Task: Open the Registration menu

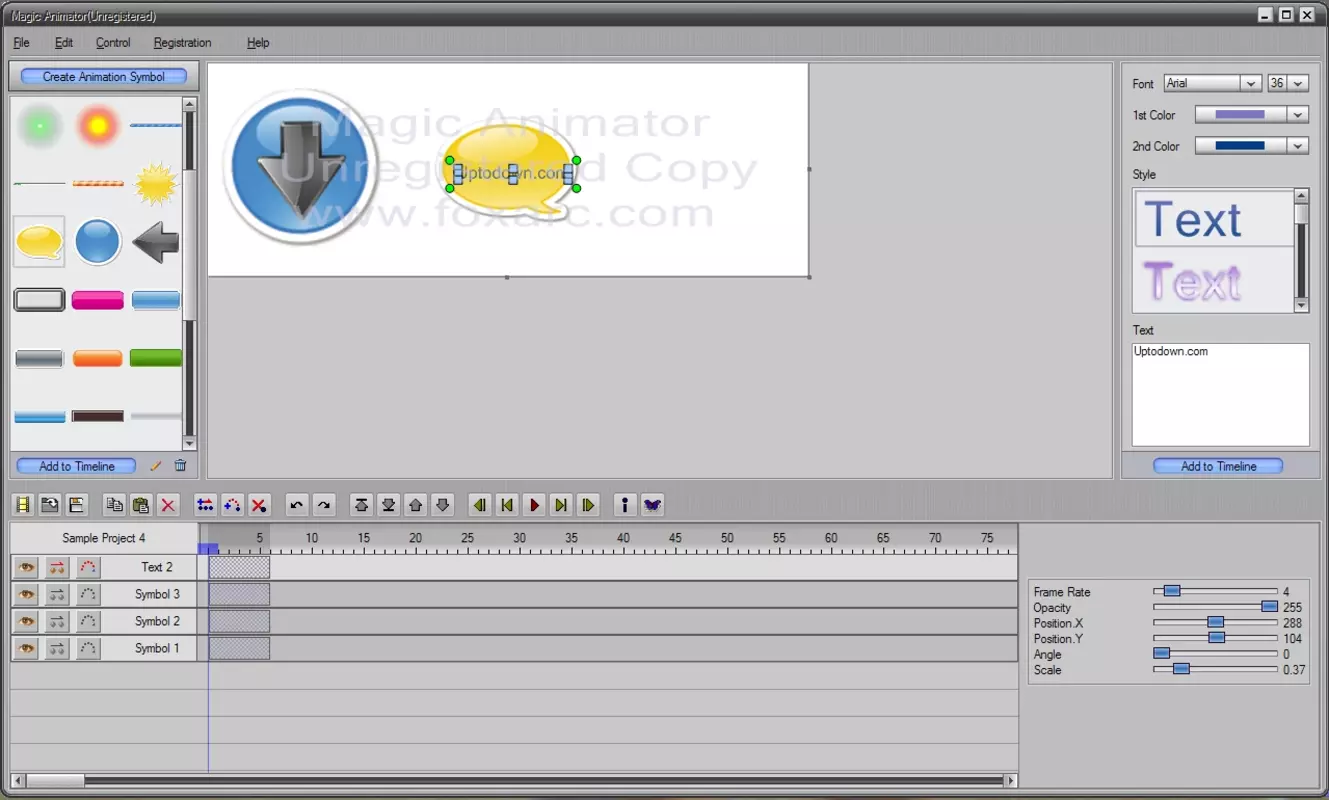Action: [182, 43]
